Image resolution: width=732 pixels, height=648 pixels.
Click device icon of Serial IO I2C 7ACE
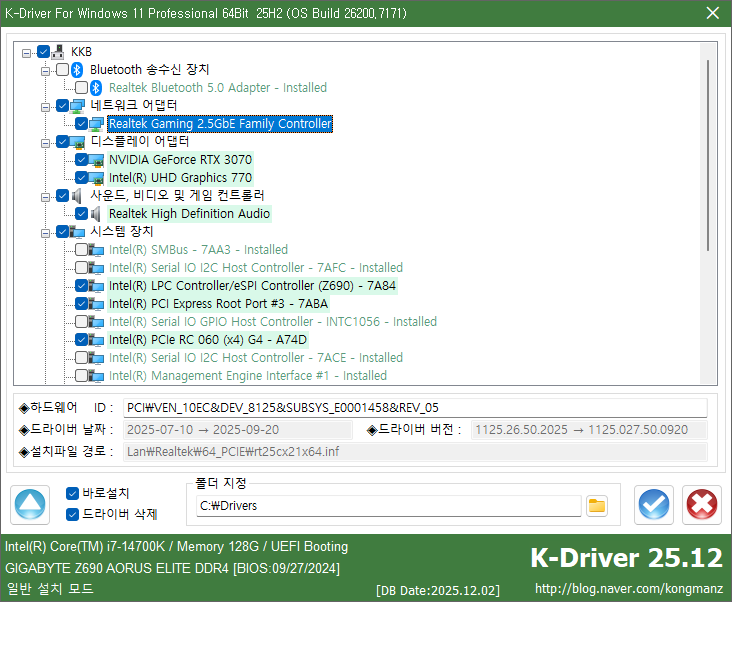(x=96, y=358)
